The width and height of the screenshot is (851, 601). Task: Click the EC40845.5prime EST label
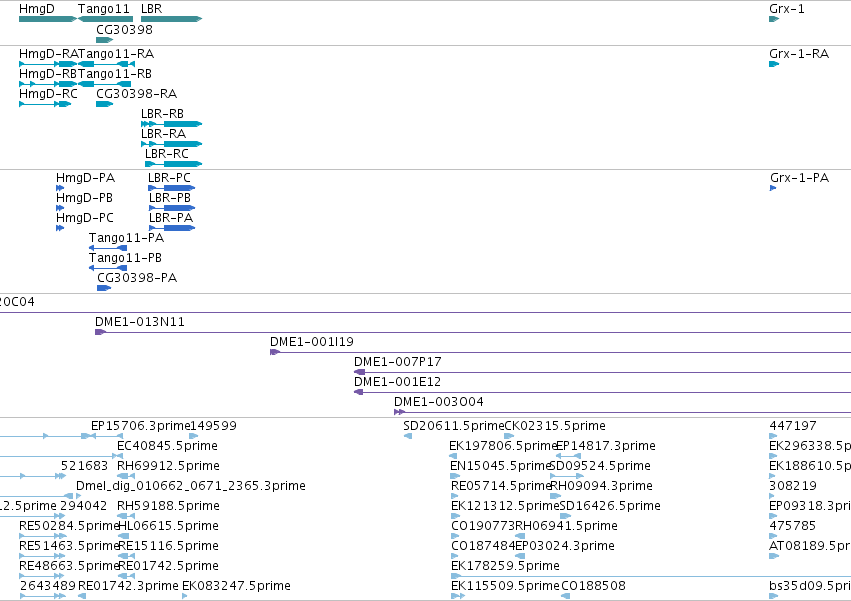[x=167, y=446]
